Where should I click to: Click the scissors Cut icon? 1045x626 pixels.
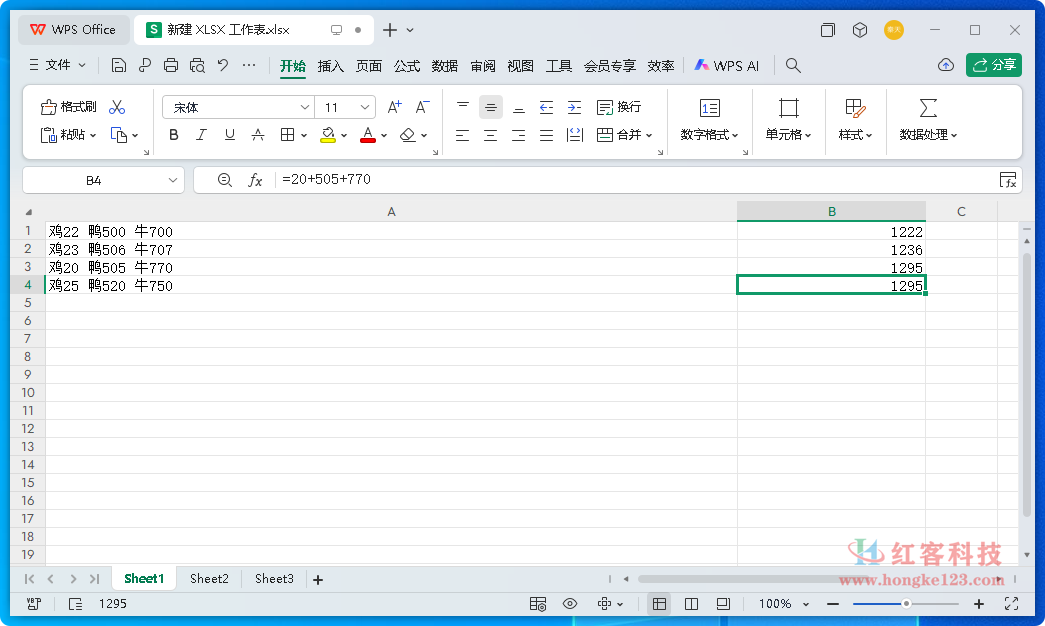coord(117,107)
